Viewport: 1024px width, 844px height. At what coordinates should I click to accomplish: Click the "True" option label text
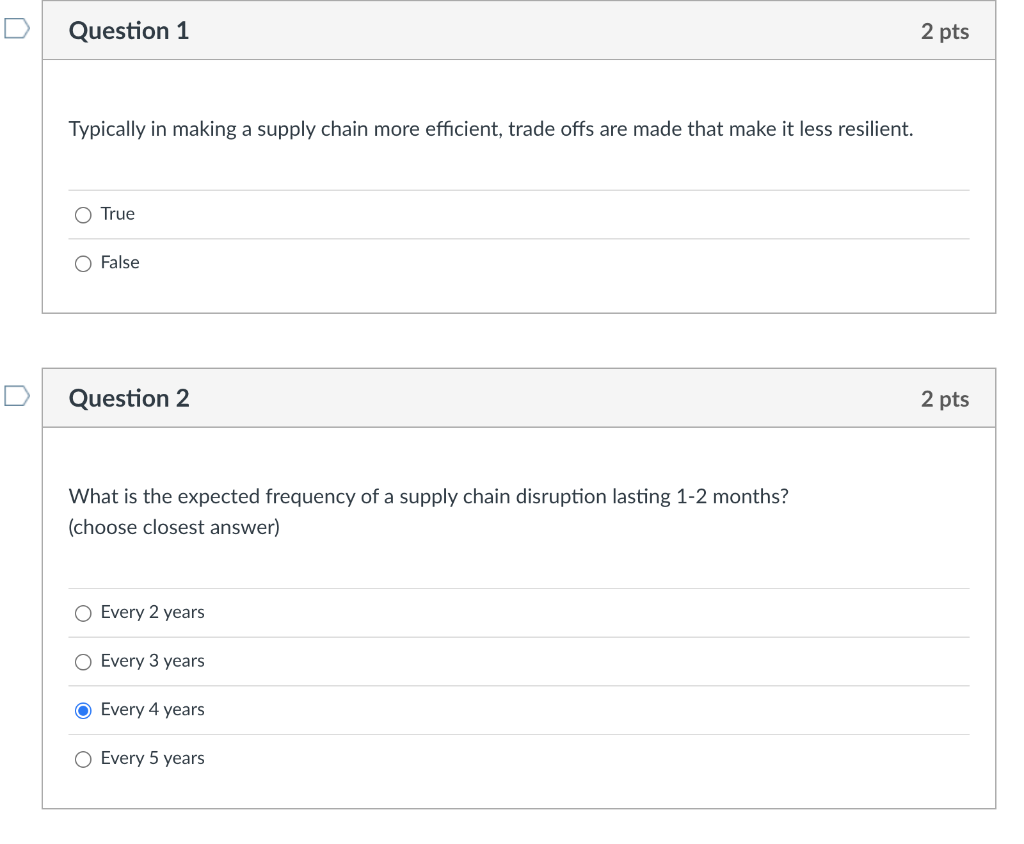pos(117,213)
